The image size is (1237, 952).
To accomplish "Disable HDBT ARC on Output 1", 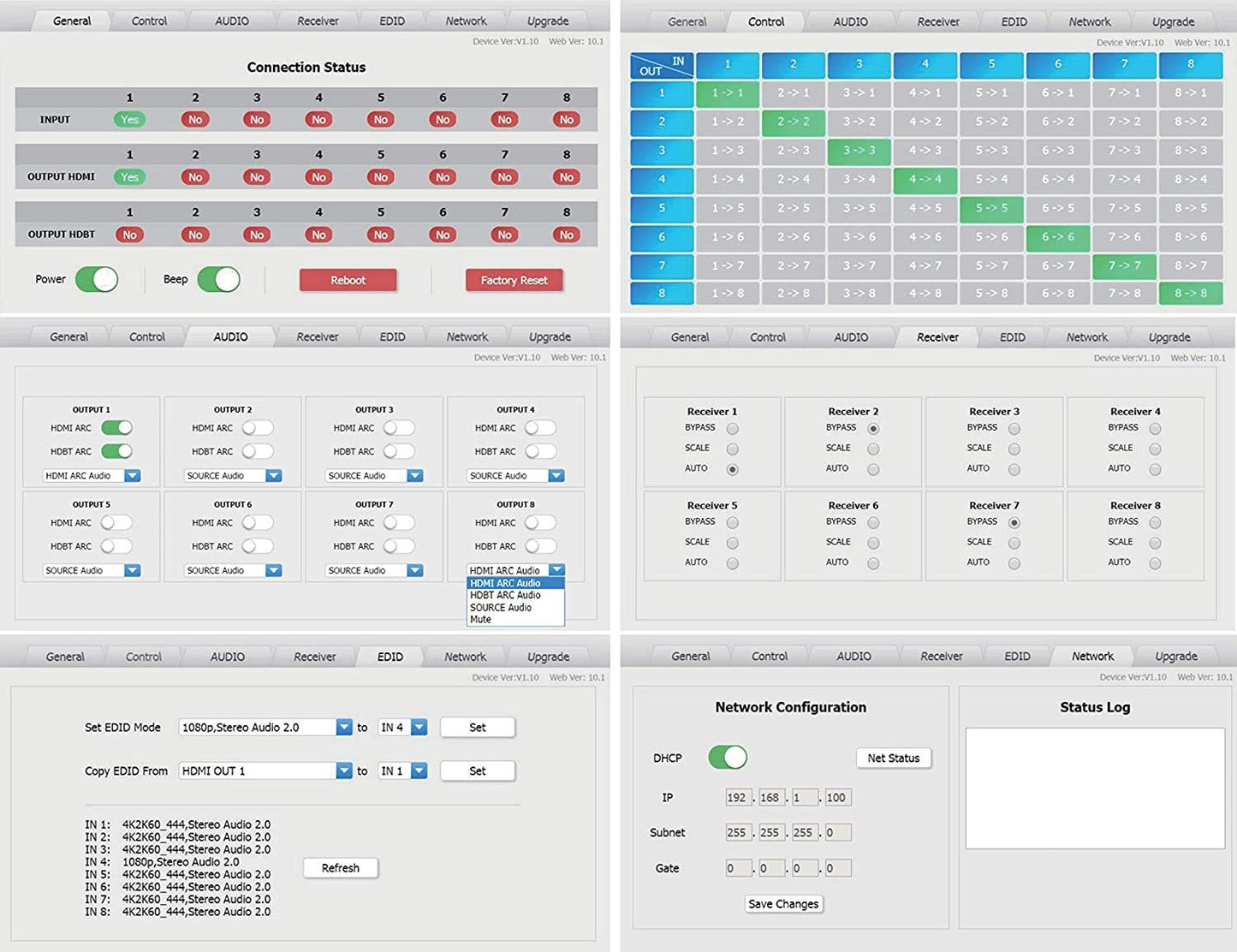I will (116, 451).
